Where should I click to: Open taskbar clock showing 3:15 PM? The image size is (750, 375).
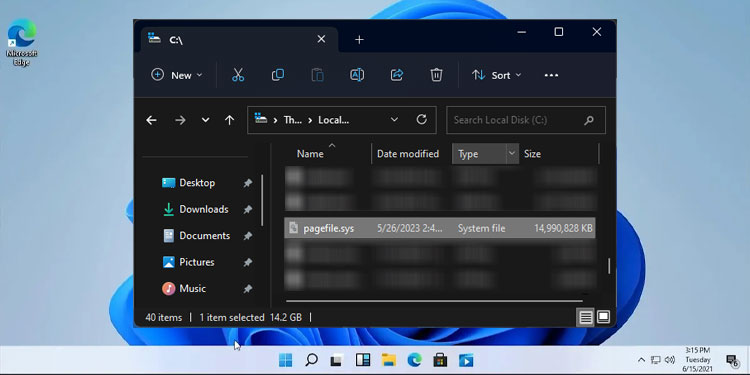[x=697, y=360]
